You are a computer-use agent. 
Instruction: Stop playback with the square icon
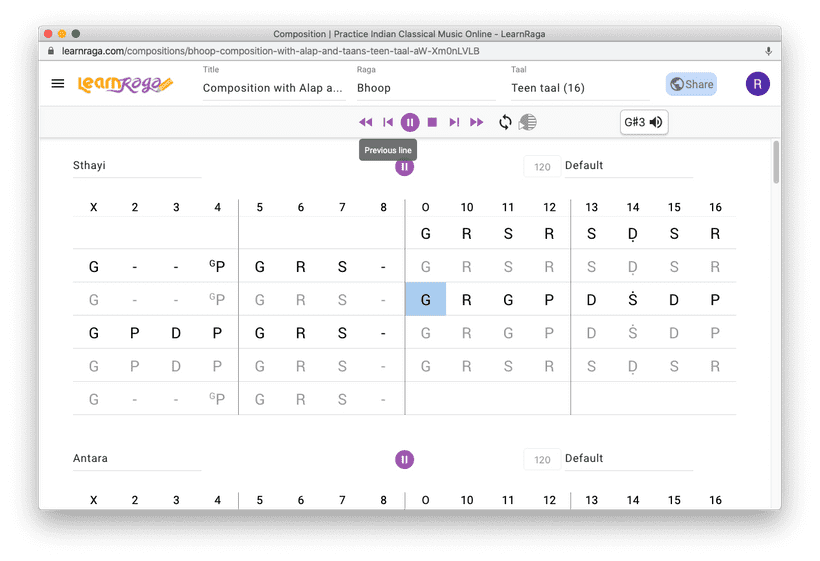(x=432, y=122)
